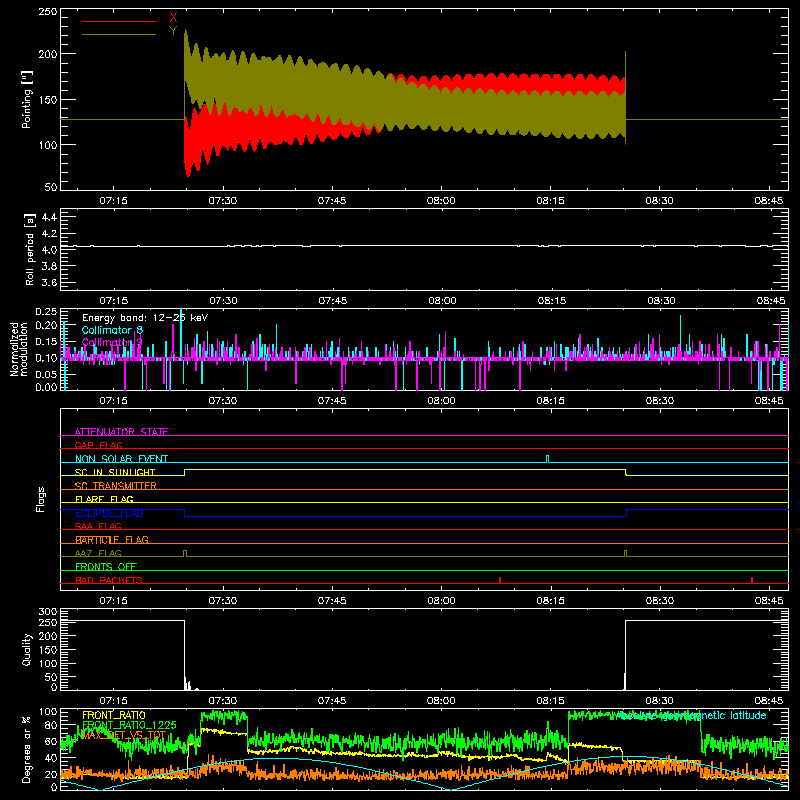Click the 08:15 time label under Flags plot

click(x=551, y=601)
